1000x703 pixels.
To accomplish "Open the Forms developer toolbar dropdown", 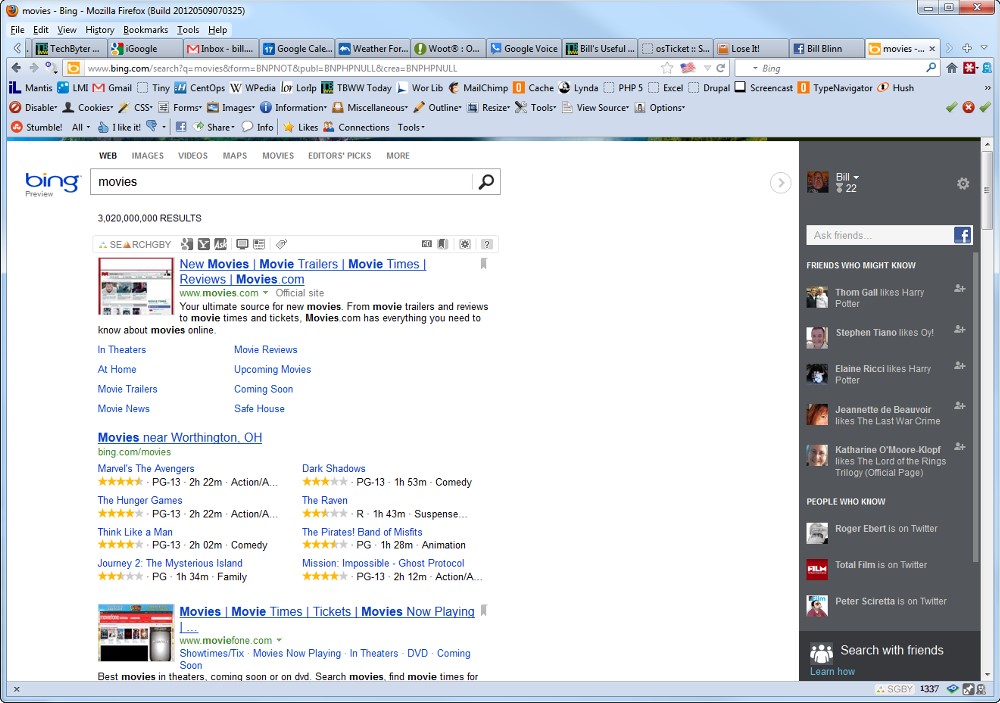I will (180, 107).
